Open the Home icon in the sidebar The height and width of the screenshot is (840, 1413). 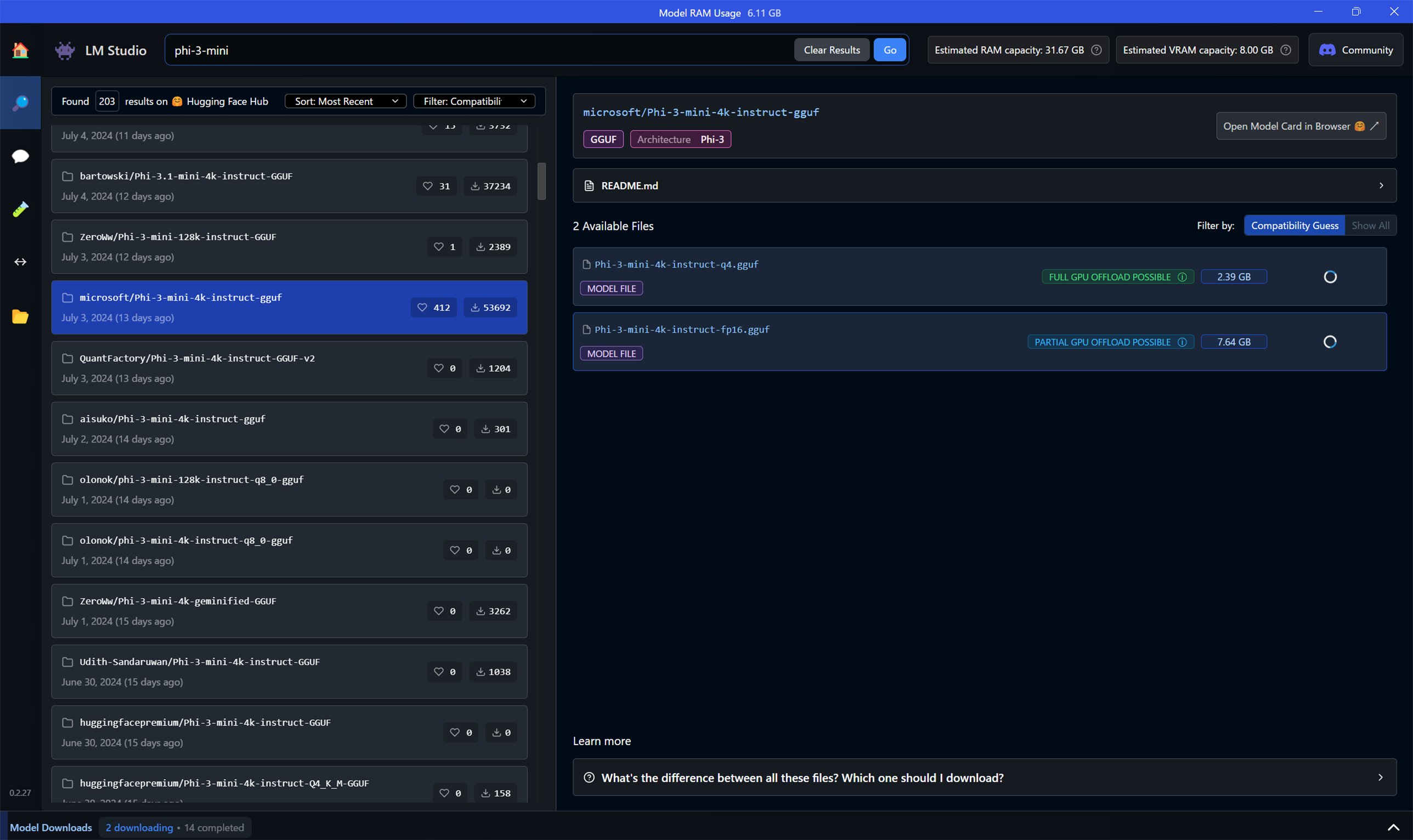[x=20, y=50]
